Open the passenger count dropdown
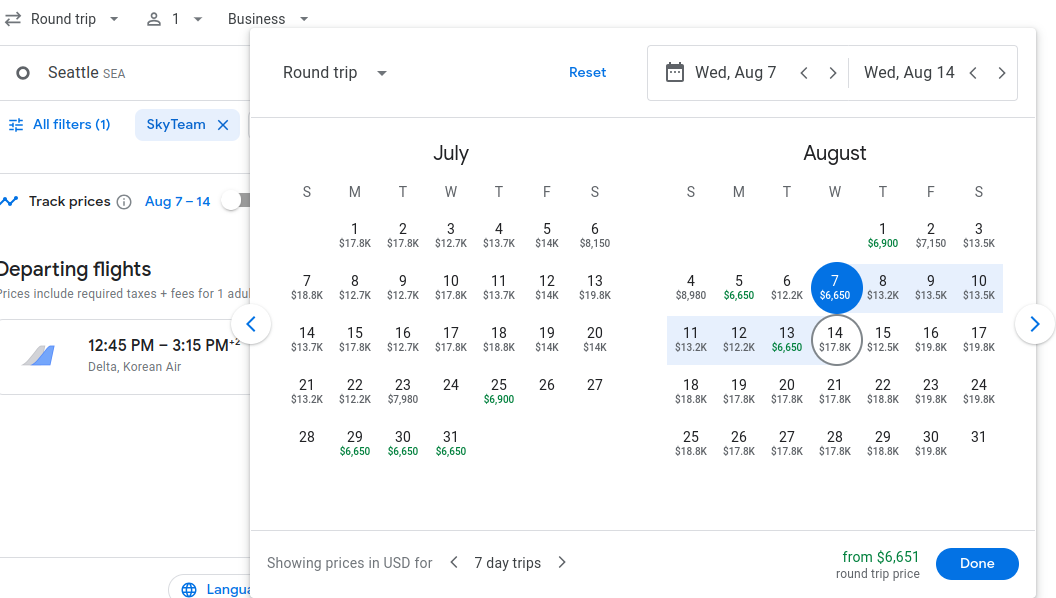Viewport: 1056px width, 598px height. (175, 19)
